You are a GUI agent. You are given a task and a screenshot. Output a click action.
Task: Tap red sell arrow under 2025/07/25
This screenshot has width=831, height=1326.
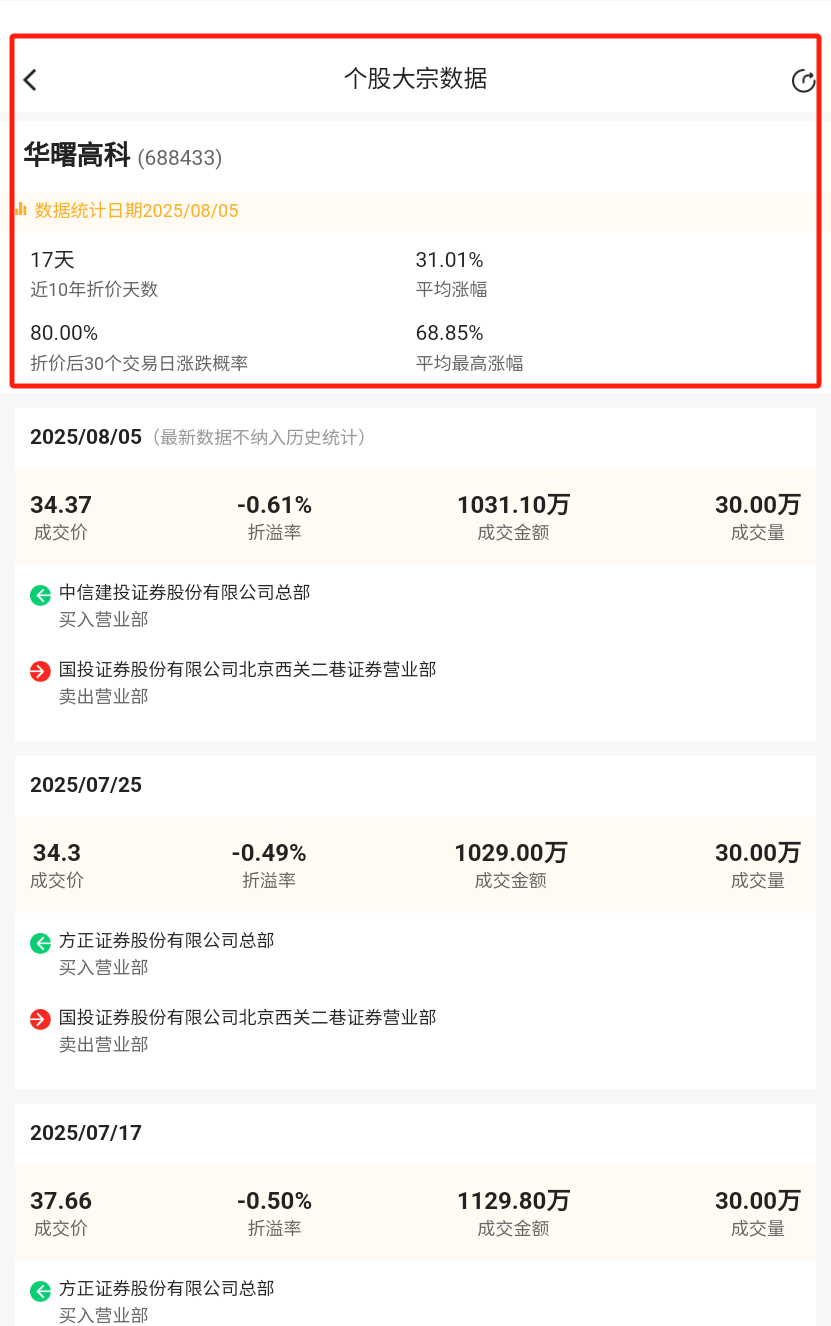[x=40, y=1020]
